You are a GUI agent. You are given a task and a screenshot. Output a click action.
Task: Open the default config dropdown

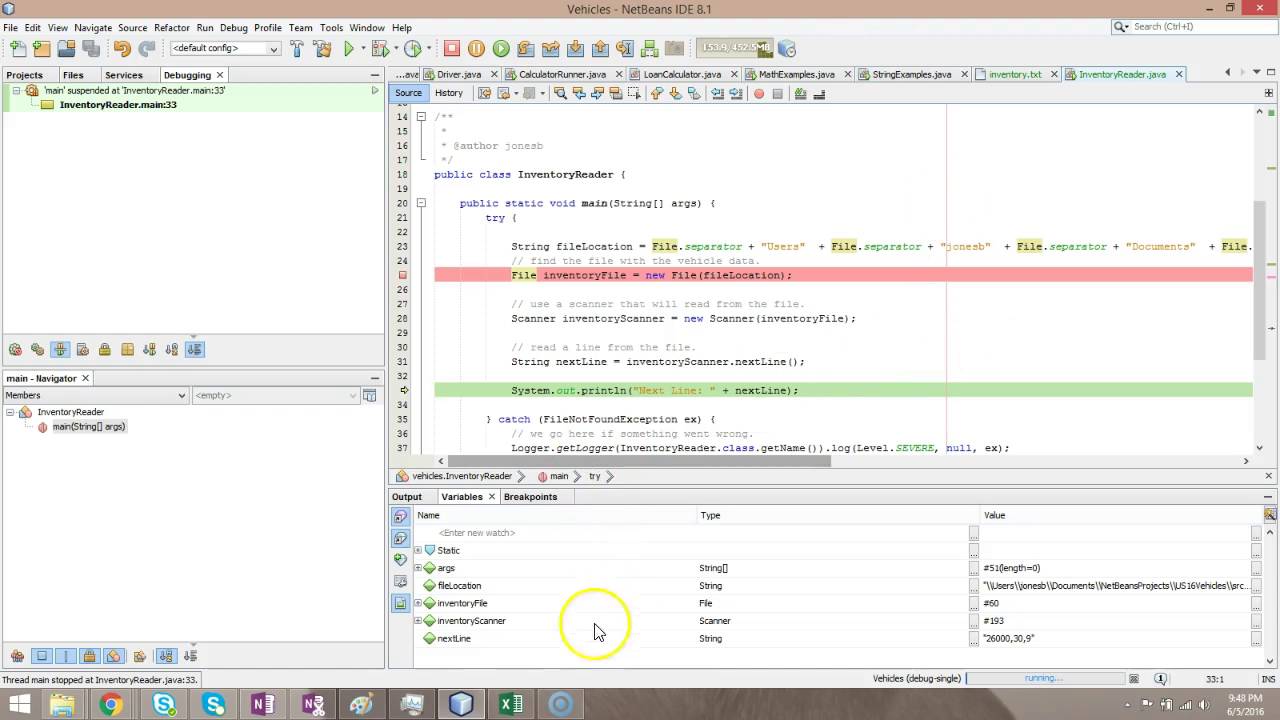225,48
